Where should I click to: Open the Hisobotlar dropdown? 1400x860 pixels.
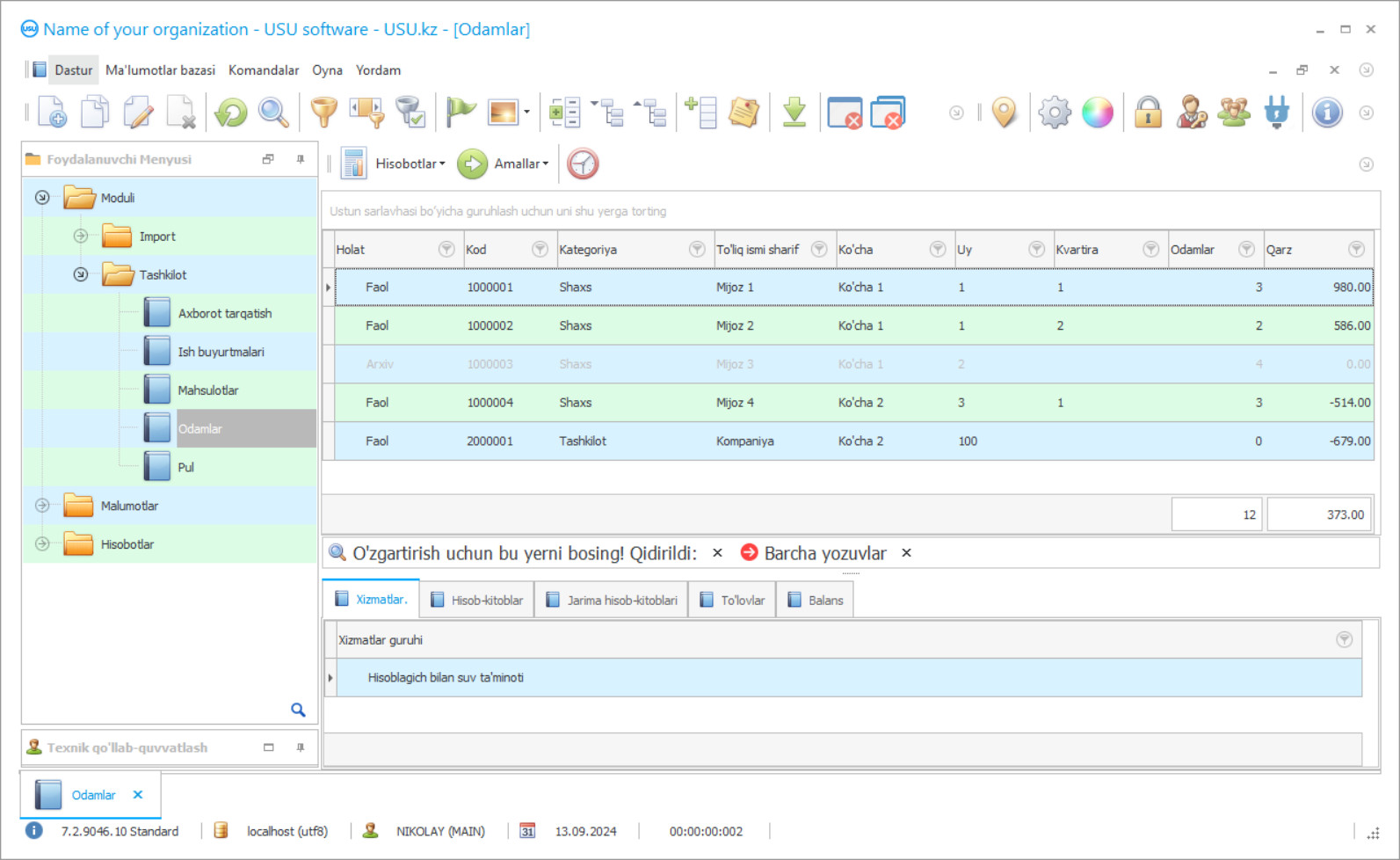pos(410,164)
